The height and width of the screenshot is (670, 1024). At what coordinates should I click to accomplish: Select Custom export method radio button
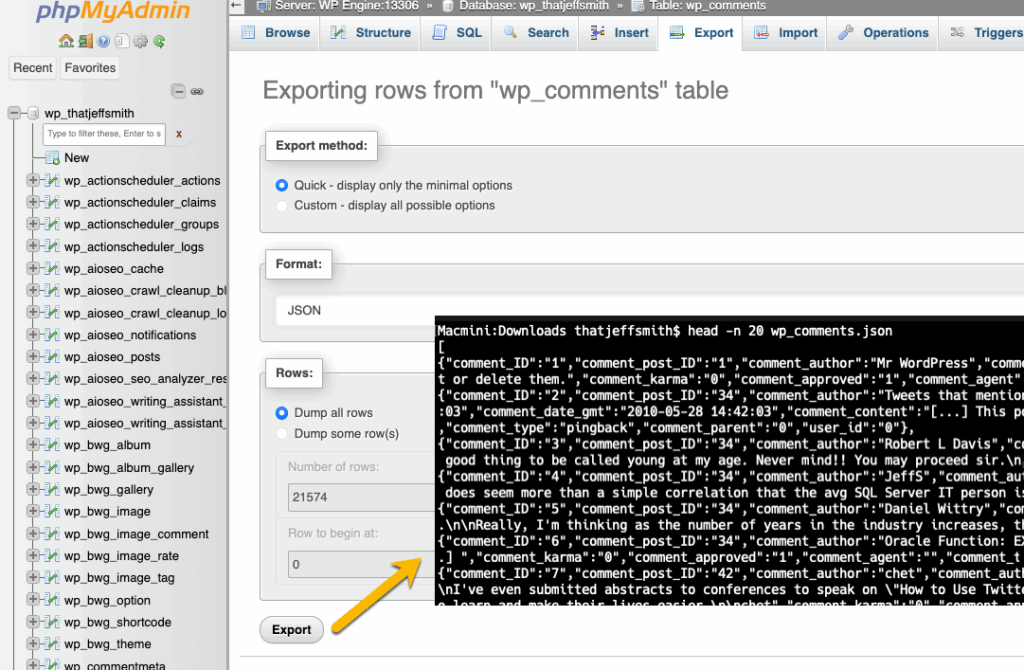281,205
